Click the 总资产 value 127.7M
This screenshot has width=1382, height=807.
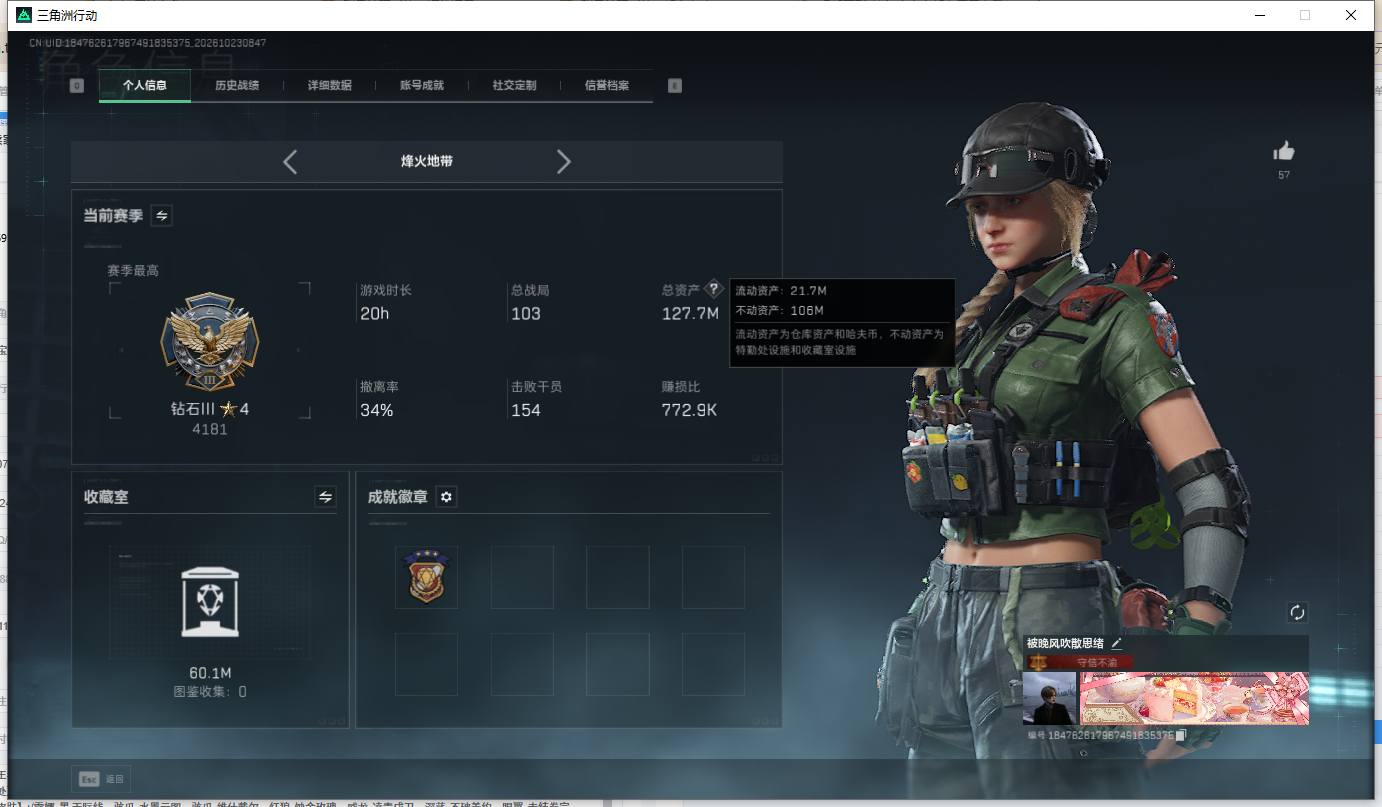tap(690, 314)
